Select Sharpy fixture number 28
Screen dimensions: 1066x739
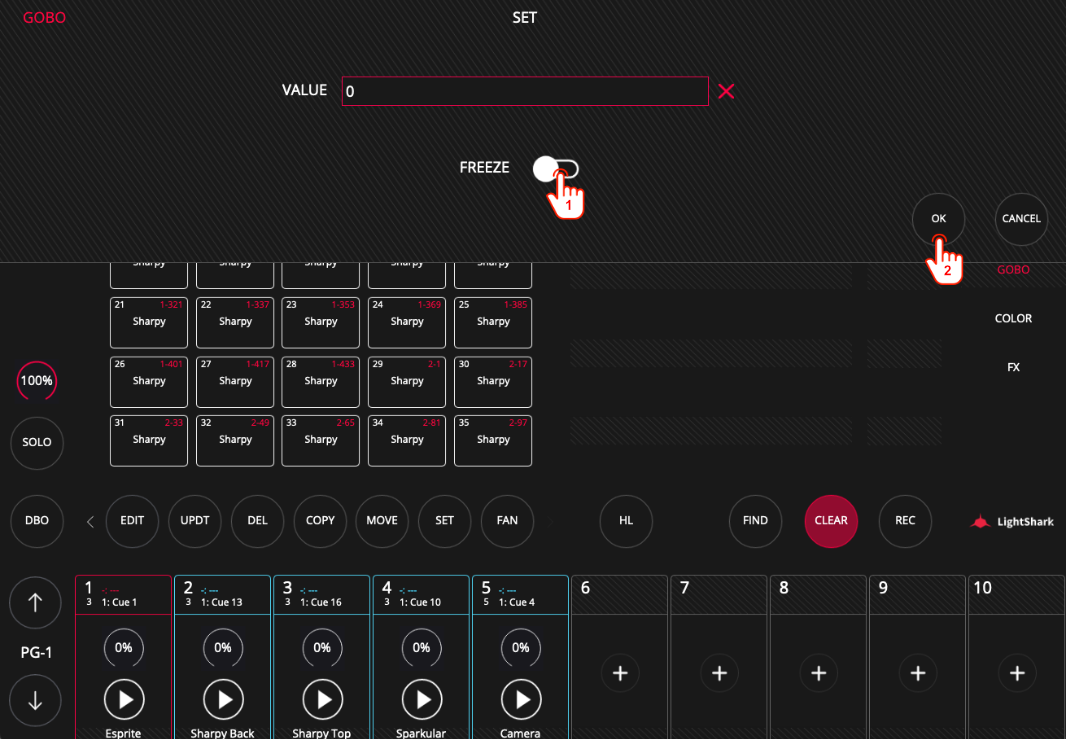tap(320, 381)
